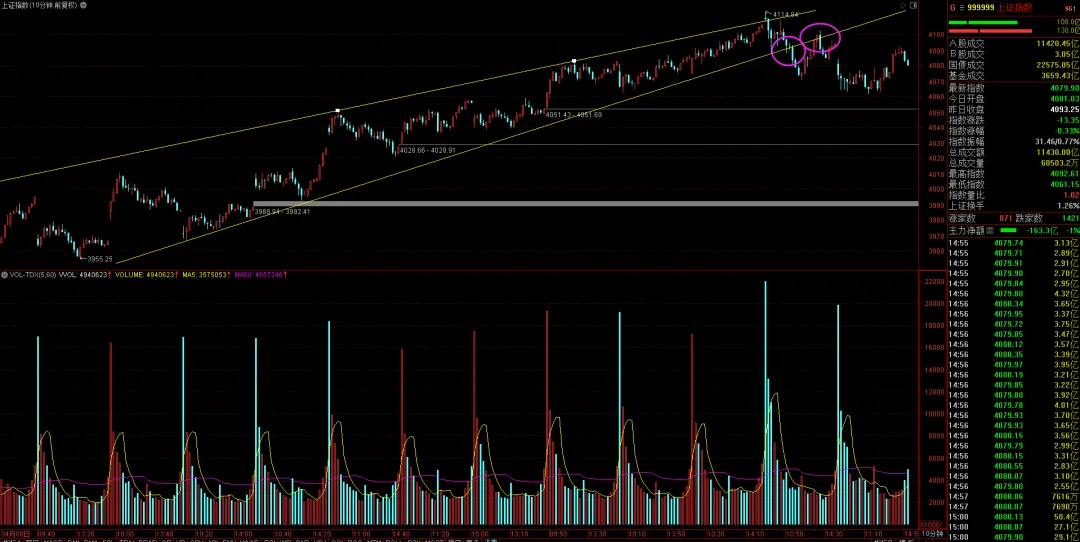This screenshot has width=1080, height=542.
Task: Select the Ａ股成交 row
Action: coord(1014,43)
